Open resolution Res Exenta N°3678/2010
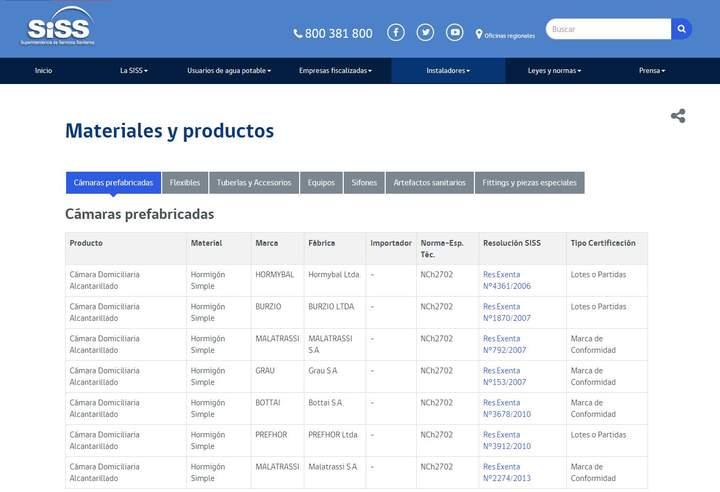This screenshot has width=720, height=492. pos(506,408)
